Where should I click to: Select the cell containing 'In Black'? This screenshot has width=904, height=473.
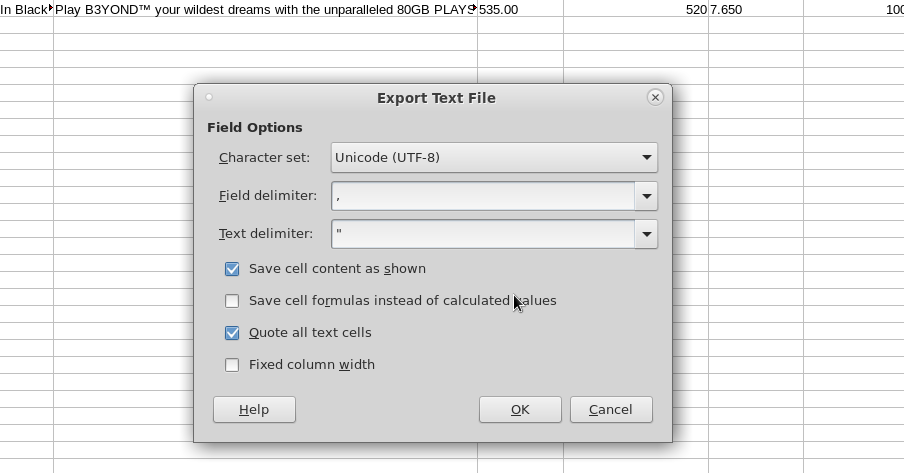click(x=26, y=9)
